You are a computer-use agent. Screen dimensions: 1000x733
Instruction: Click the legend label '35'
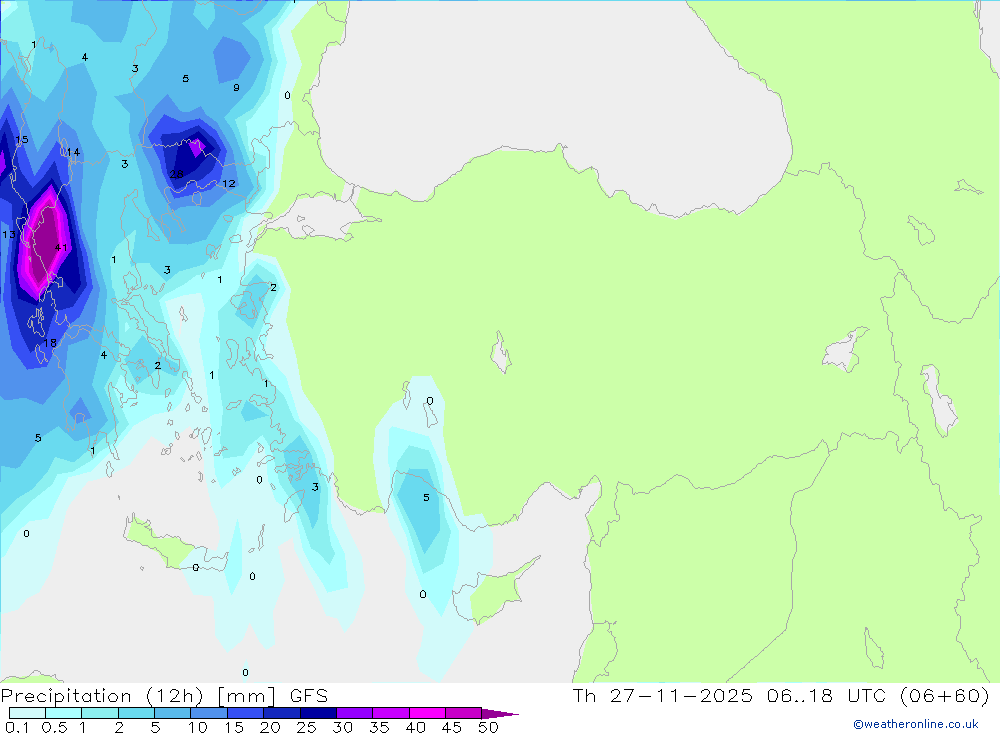[379, 727]
